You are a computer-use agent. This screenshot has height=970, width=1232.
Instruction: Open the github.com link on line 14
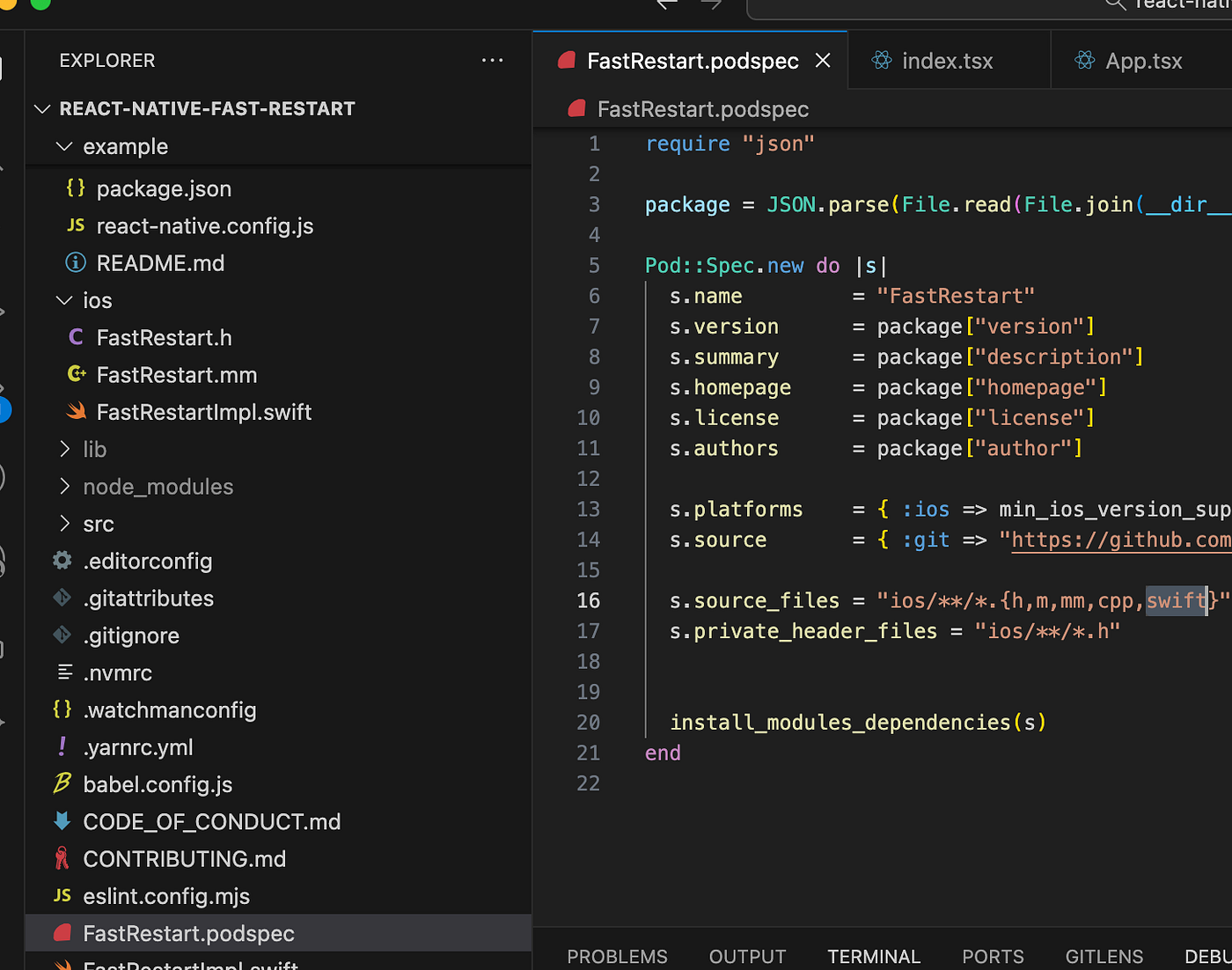pos(1121,540)
